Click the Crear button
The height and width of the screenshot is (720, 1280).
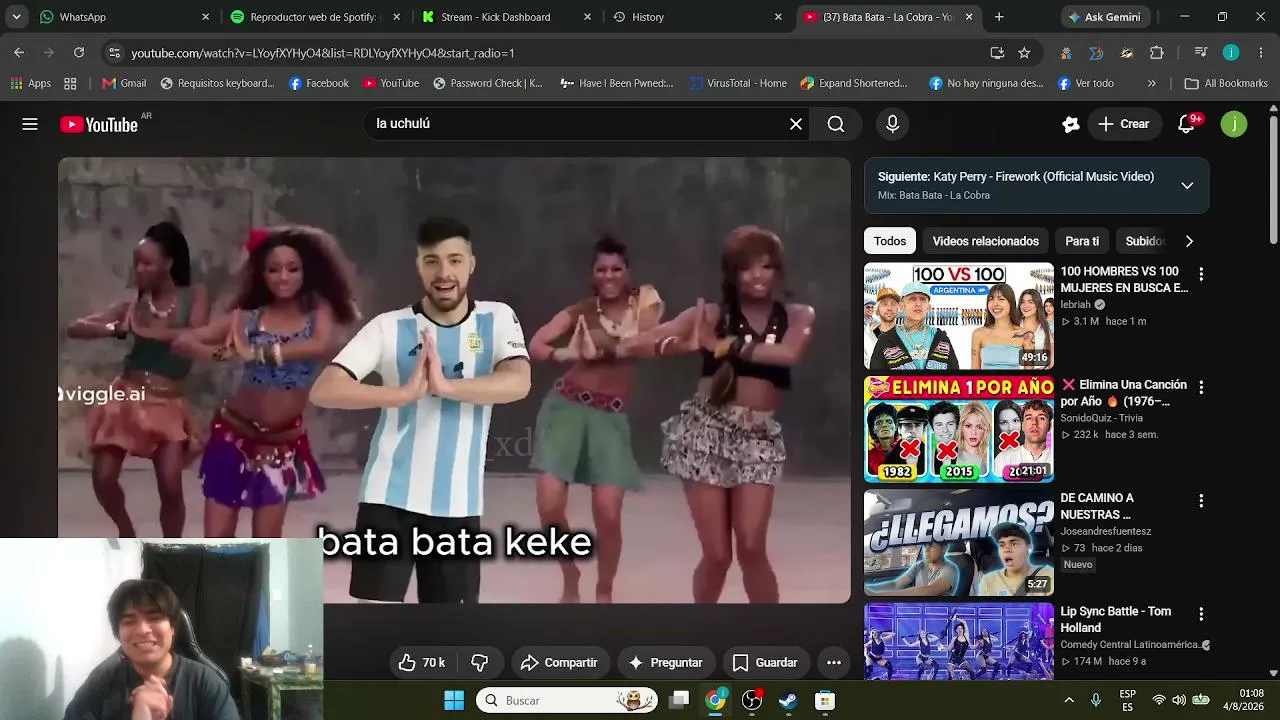click(x=1124, y=124)
